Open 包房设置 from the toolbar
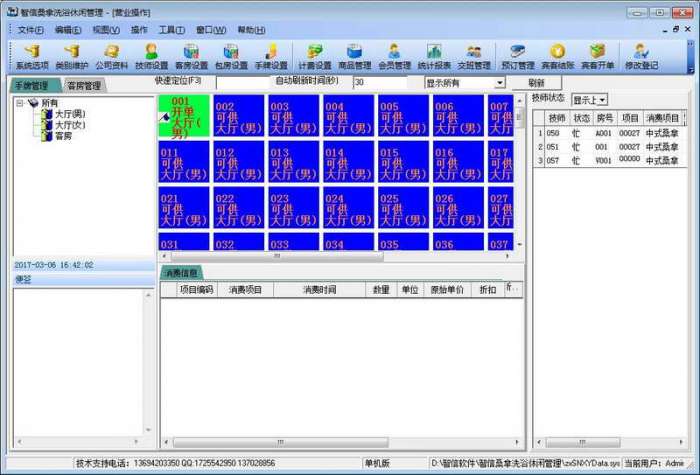Image resolution: width=700 pixels, height=475 pixels. coord(231,56)
